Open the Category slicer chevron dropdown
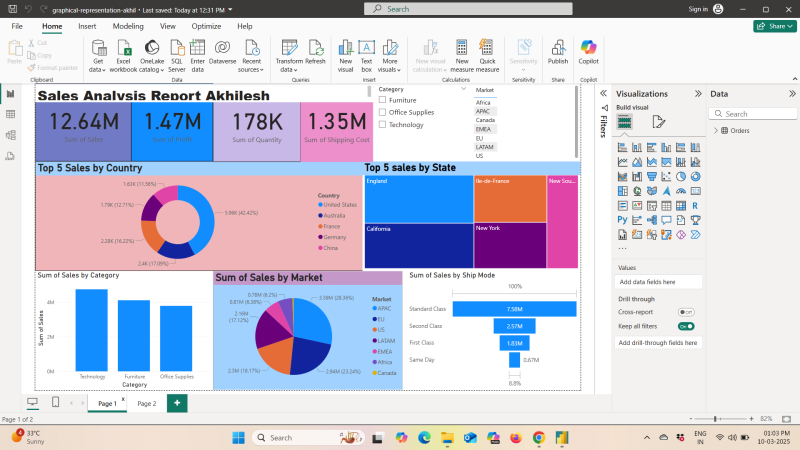 point(463,89)
